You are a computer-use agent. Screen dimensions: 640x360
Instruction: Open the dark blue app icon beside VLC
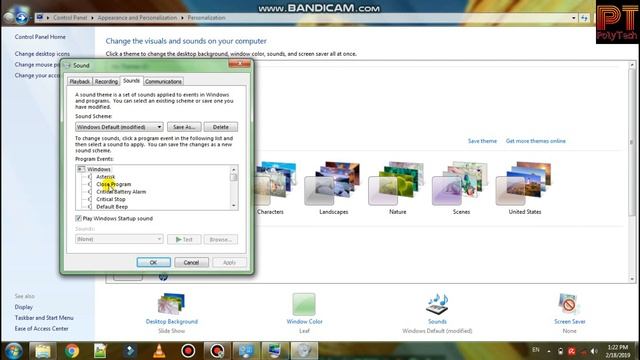tap(130, 351)
